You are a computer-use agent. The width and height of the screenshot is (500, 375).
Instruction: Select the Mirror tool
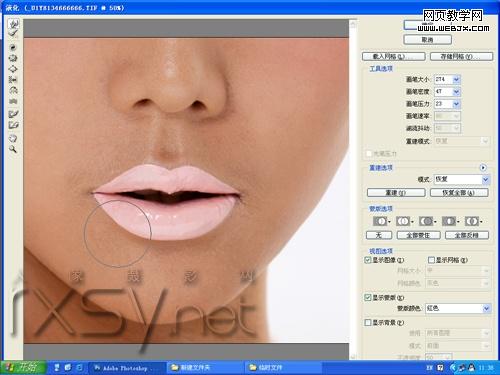coord(13,90)
